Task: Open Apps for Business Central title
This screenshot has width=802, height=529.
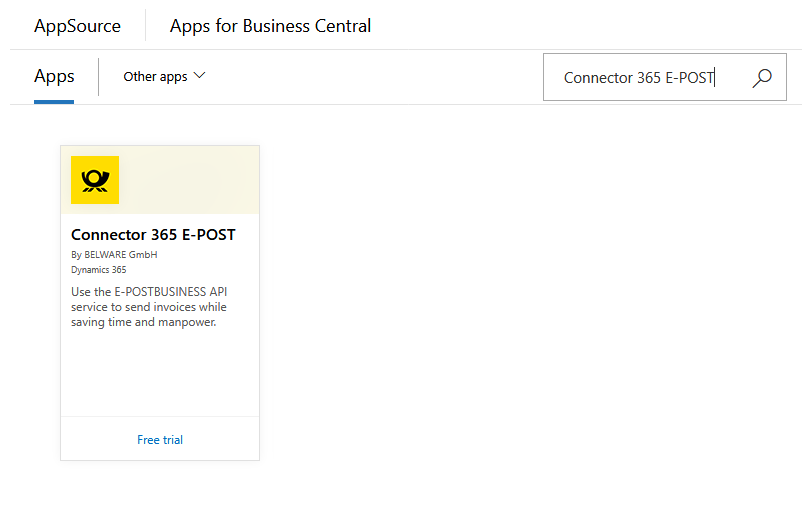Action: [271, 26]
